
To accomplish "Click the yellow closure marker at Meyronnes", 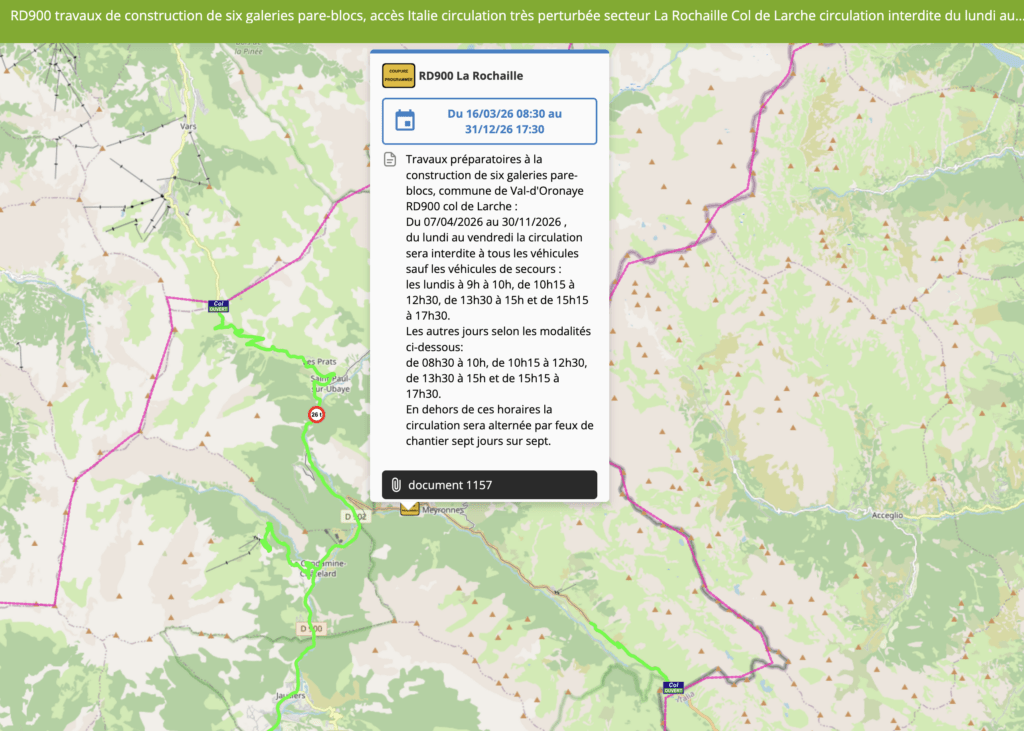I will [x=409, y=508].
